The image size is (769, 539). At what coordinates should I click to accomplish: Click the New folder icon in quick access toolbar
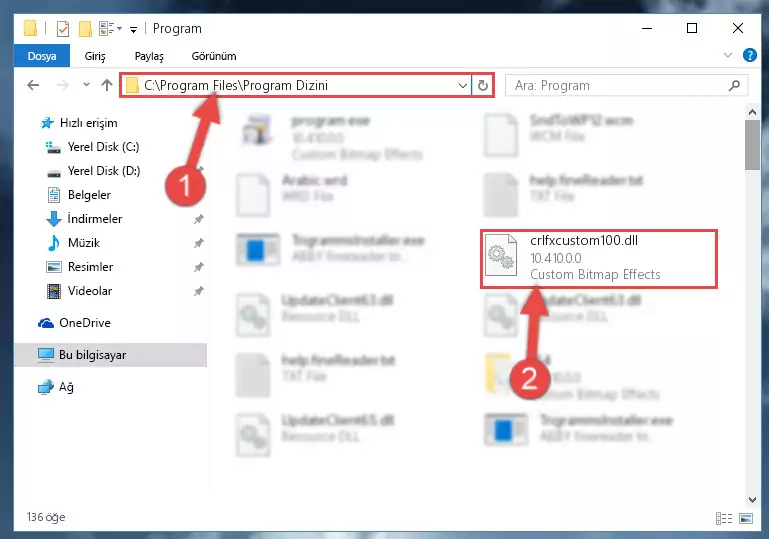point(85,29)
